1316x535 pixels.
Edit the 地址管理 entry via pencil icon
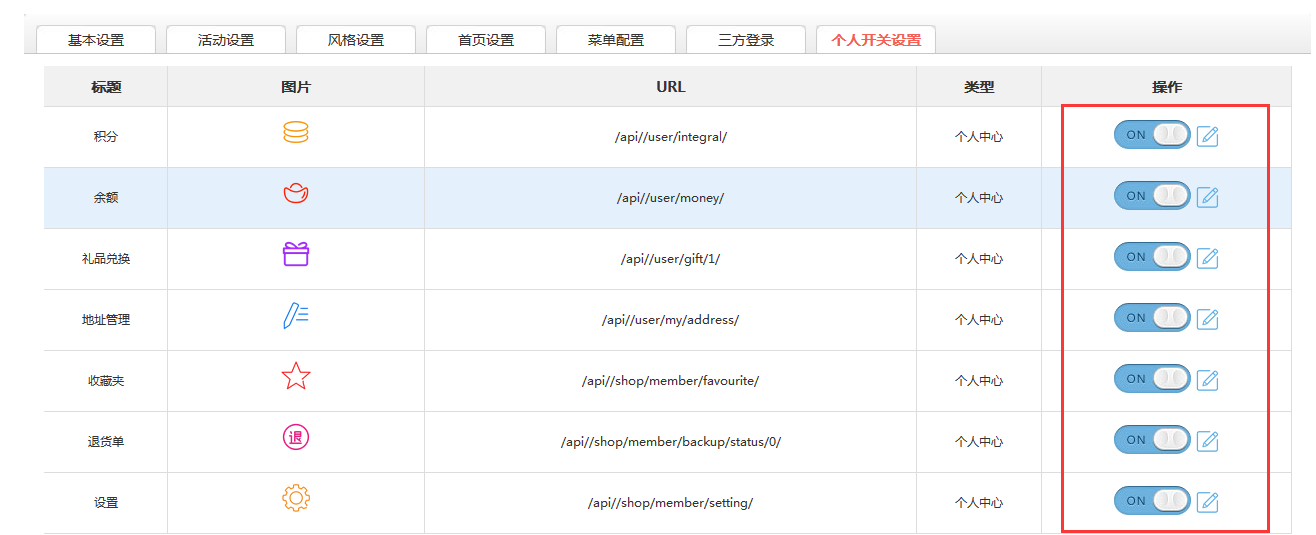(x=1207, y=319)
